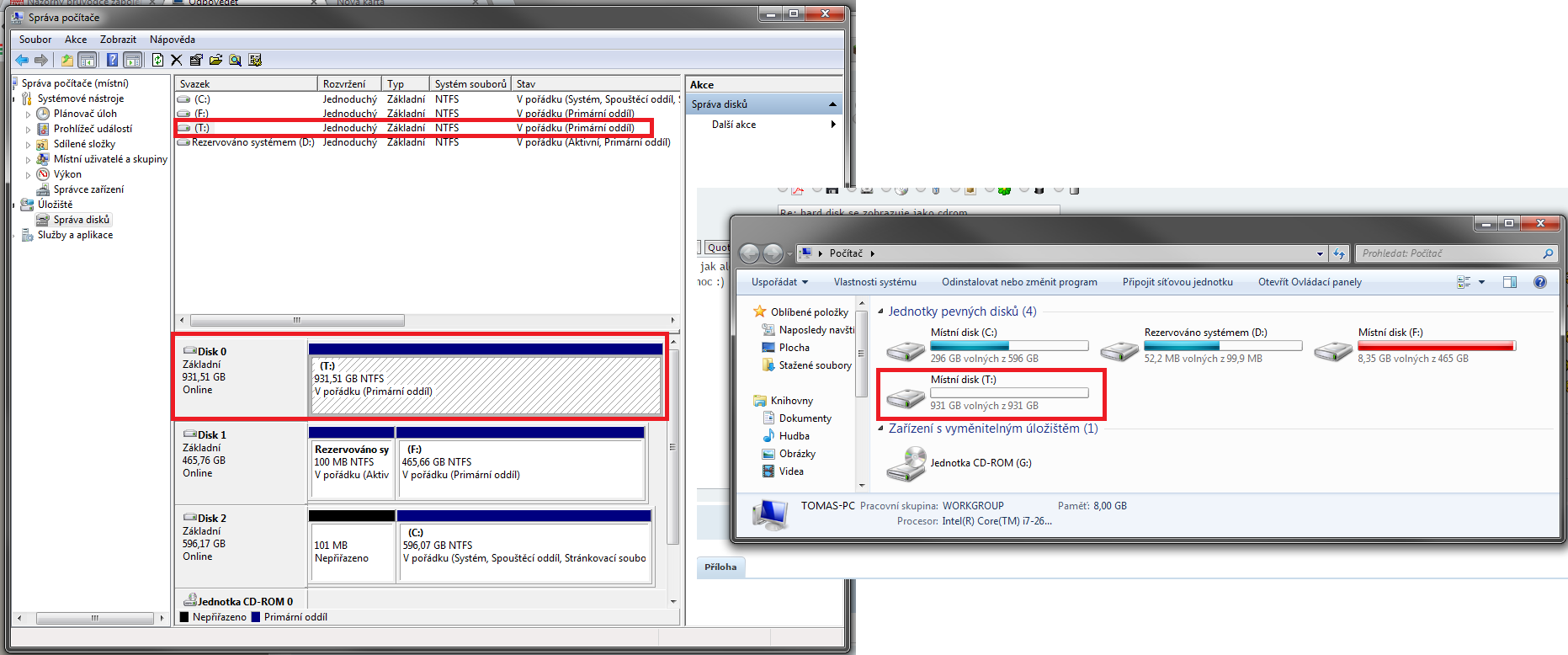
Task: Click the Explorer refresh arrows icon beside address bar
Action: [x=1339, y=253]
